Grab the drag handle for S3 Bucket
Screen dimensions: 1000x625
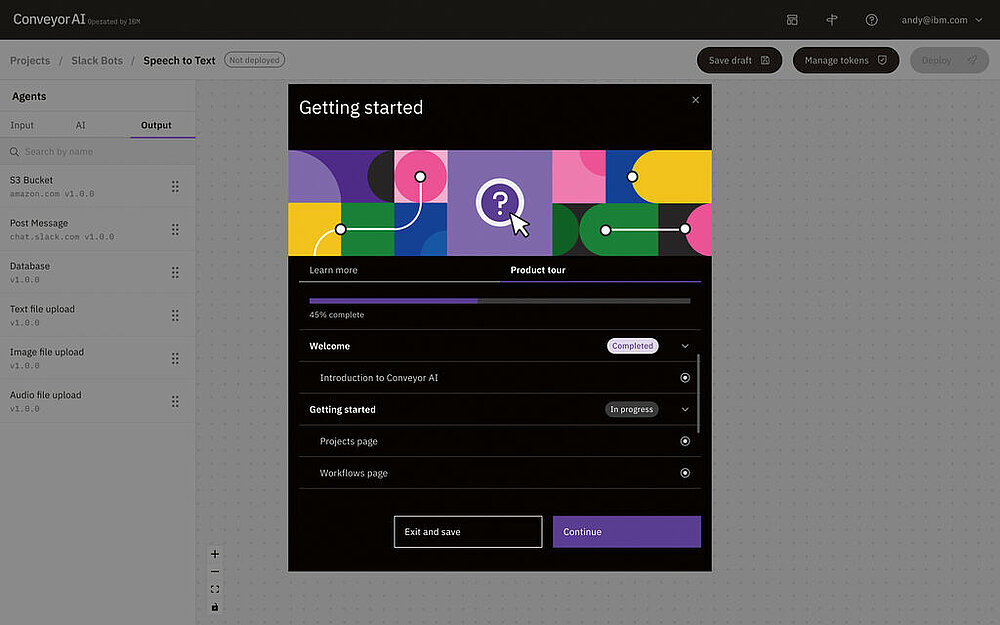(175, 187)
